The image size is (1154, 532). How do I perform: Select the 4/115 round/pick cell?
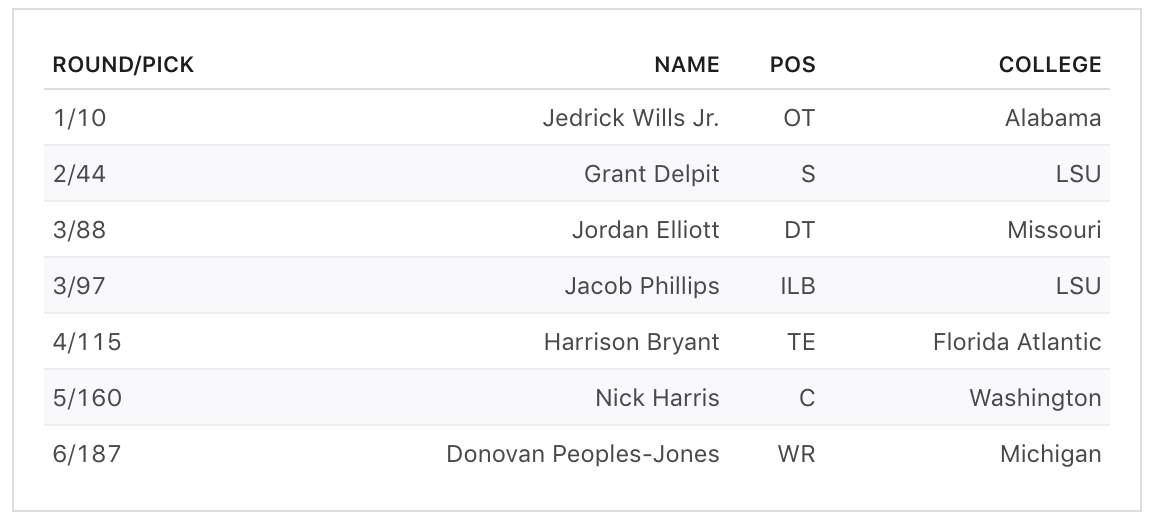point(87,342)
